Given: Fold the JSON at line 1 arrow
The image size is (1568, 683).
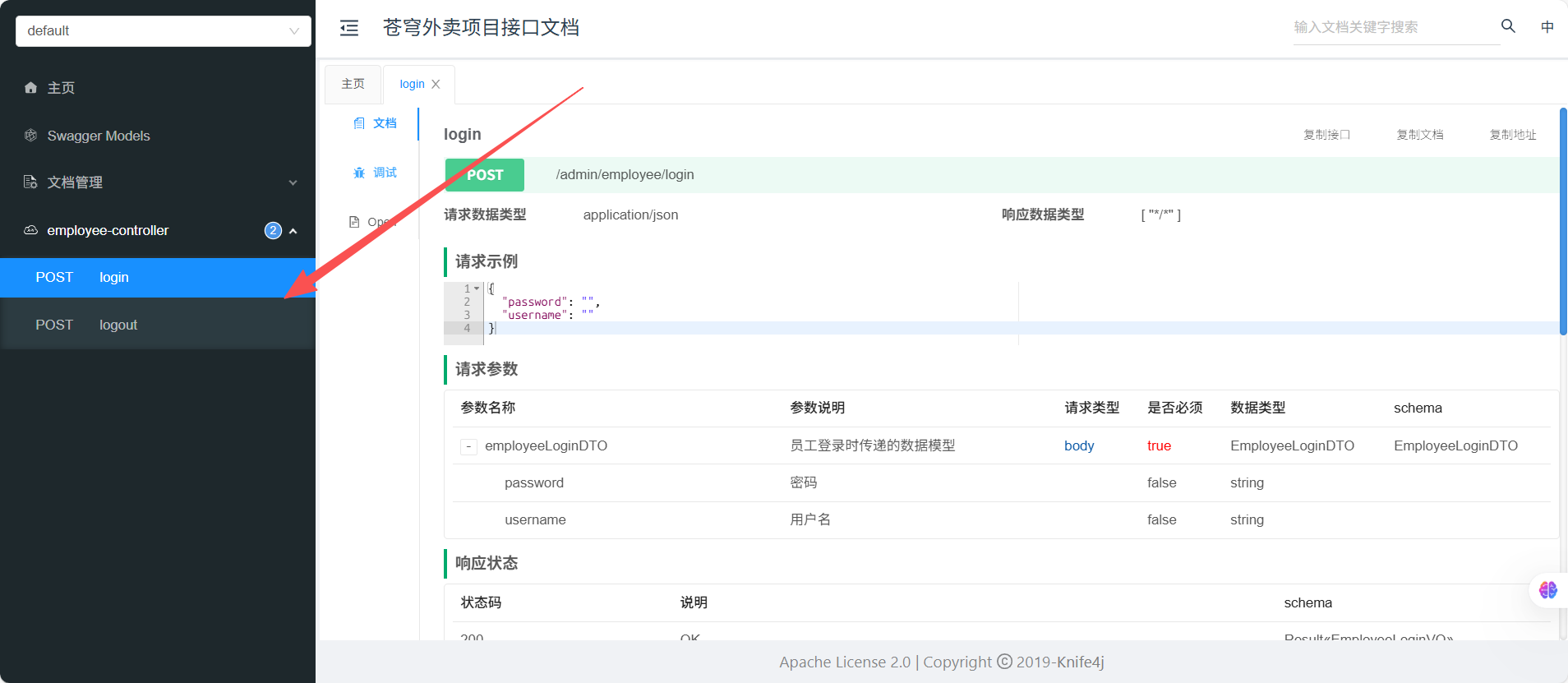Looking at the screenshot, I should coord(477,288).
